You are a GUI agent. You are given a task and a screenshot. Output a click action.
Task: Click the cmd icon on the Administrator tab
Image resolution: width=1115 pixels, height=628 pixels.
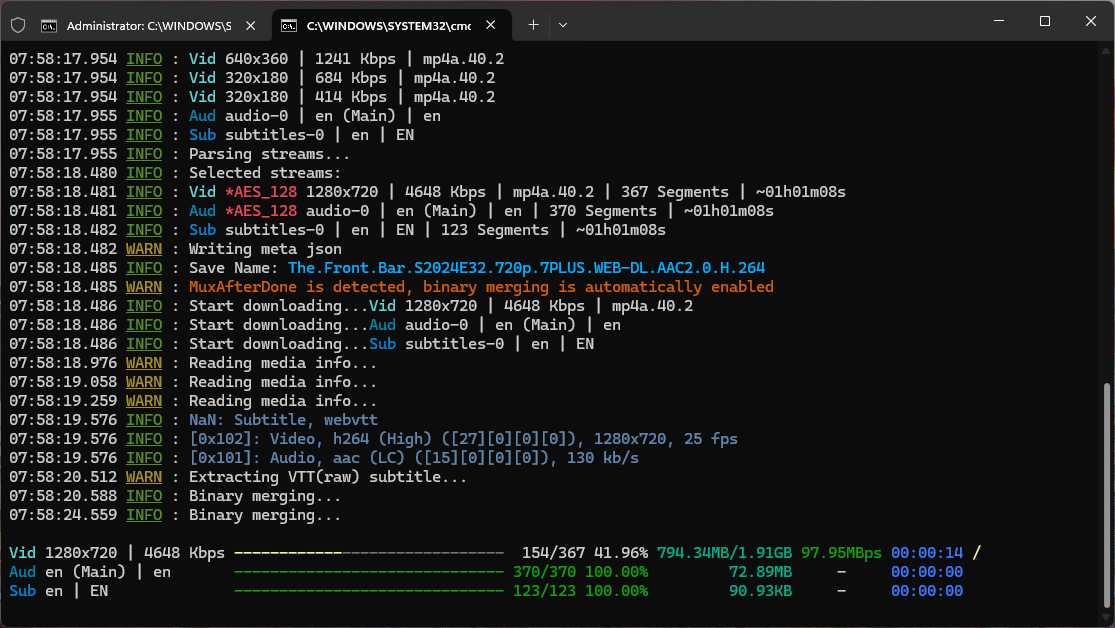pos(48,25)
